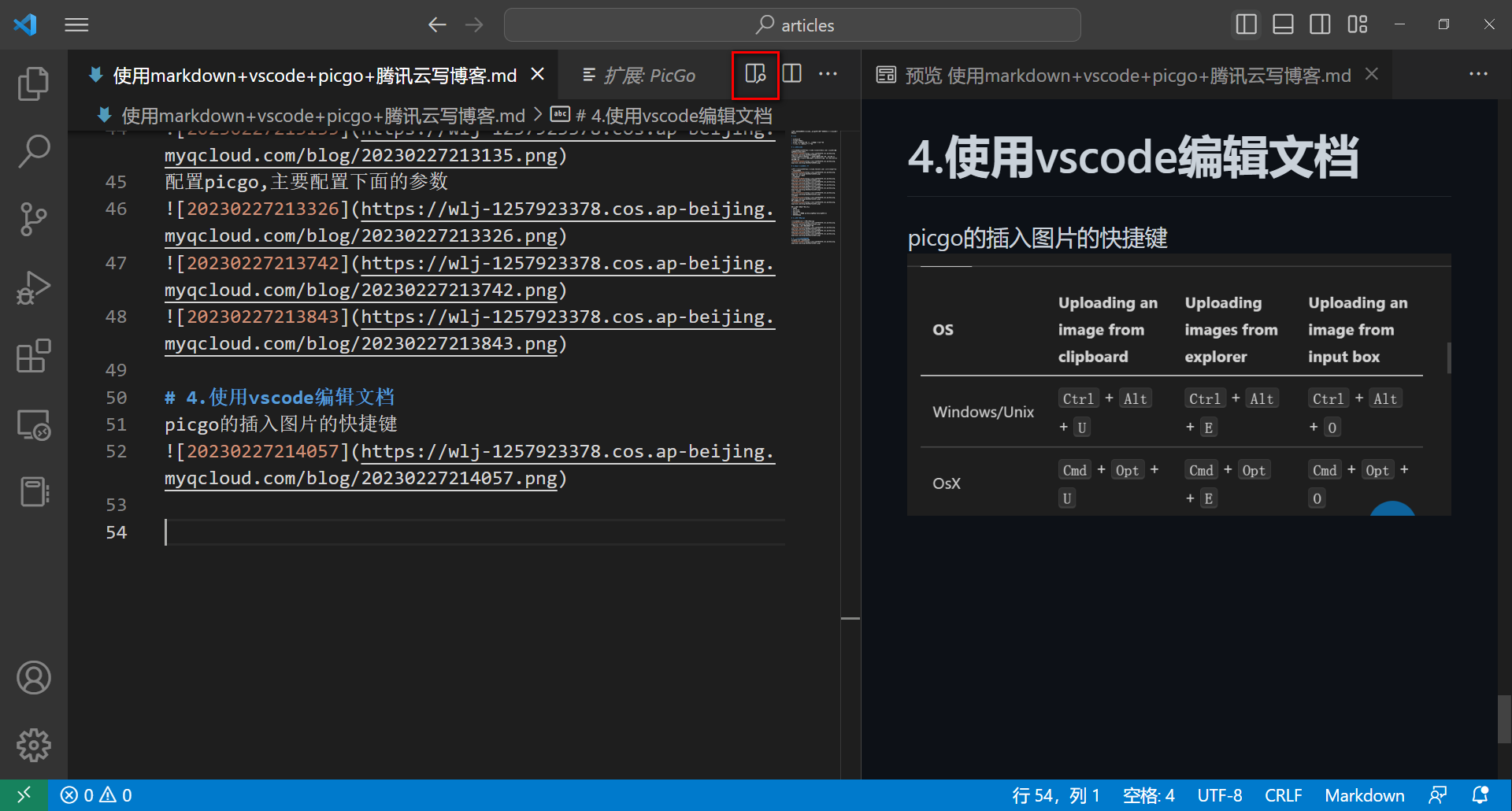1512x811 pixels.
Task: Click heading line # 4.使用vscode编辑文档 in editor
Action: pyautogui.click(x=279, y=398)
